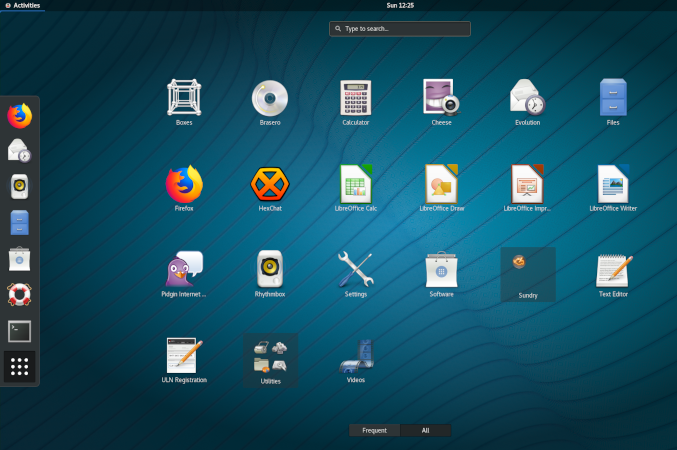Viewport: 677px width, 450px height.
Task: Toggle Show Applications grid button
Action: tap(19, 366)
